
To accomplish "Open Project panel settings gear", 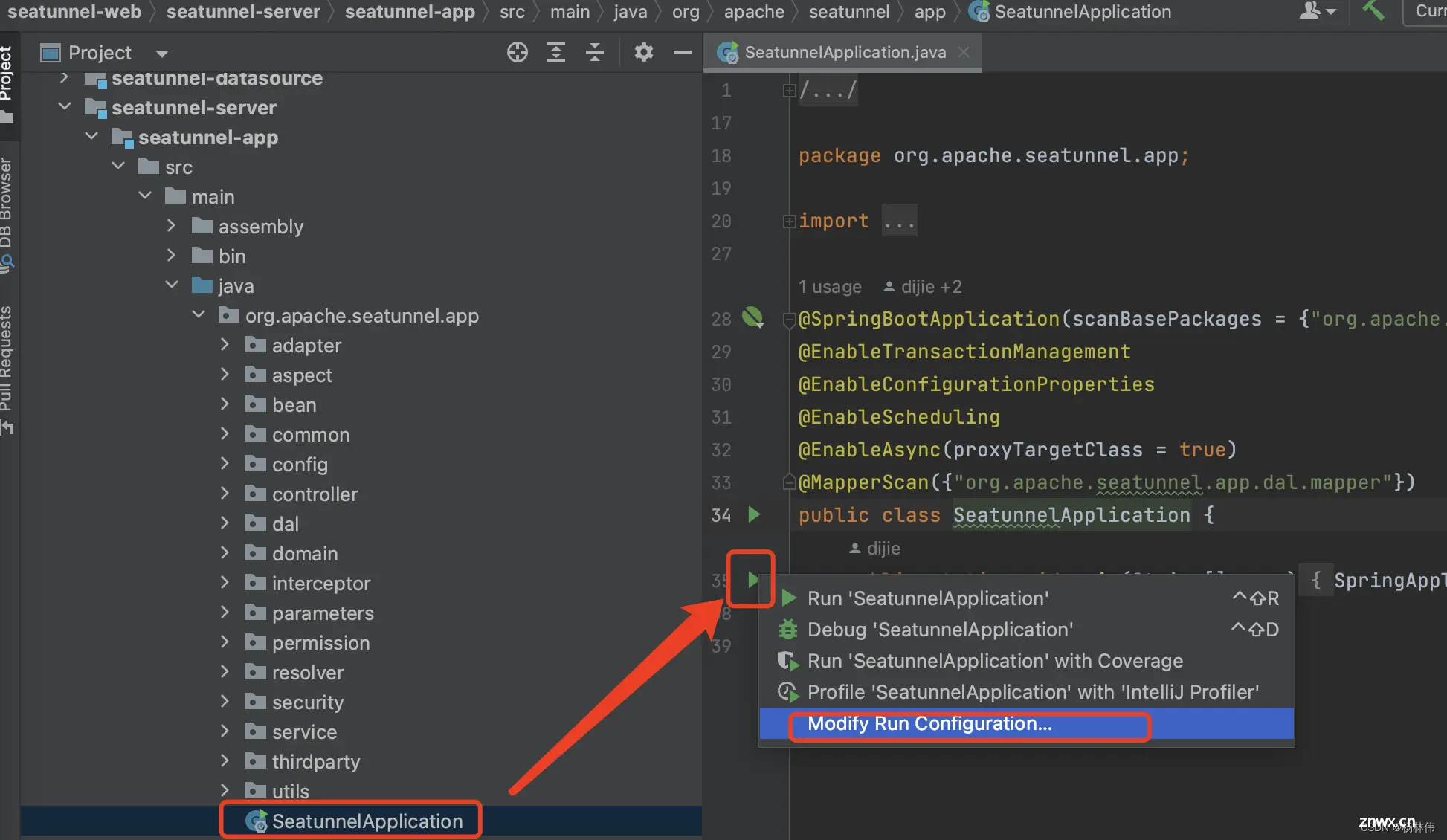I will 643,52.
